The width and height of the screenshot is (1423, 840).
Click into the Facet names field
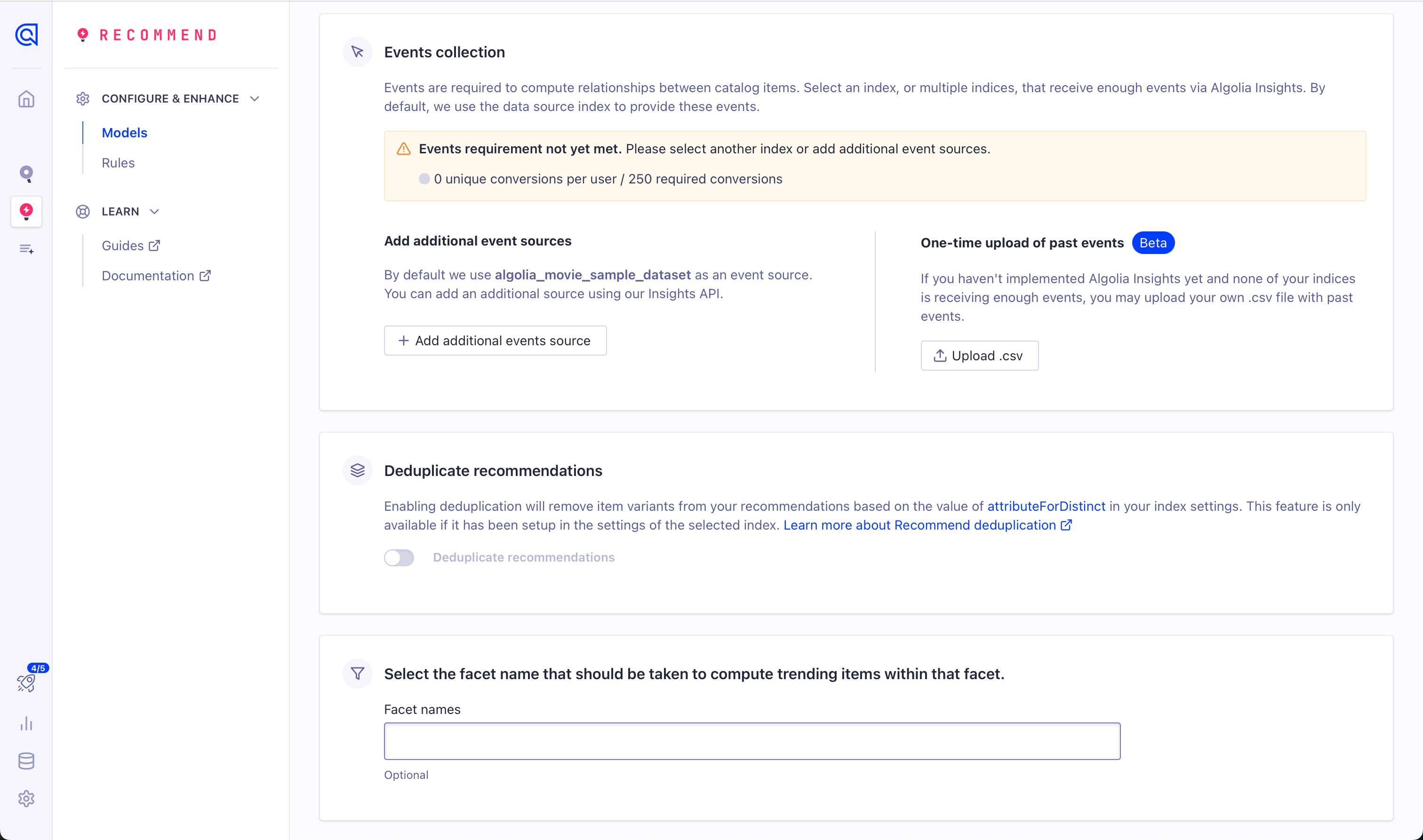point(751,741)
